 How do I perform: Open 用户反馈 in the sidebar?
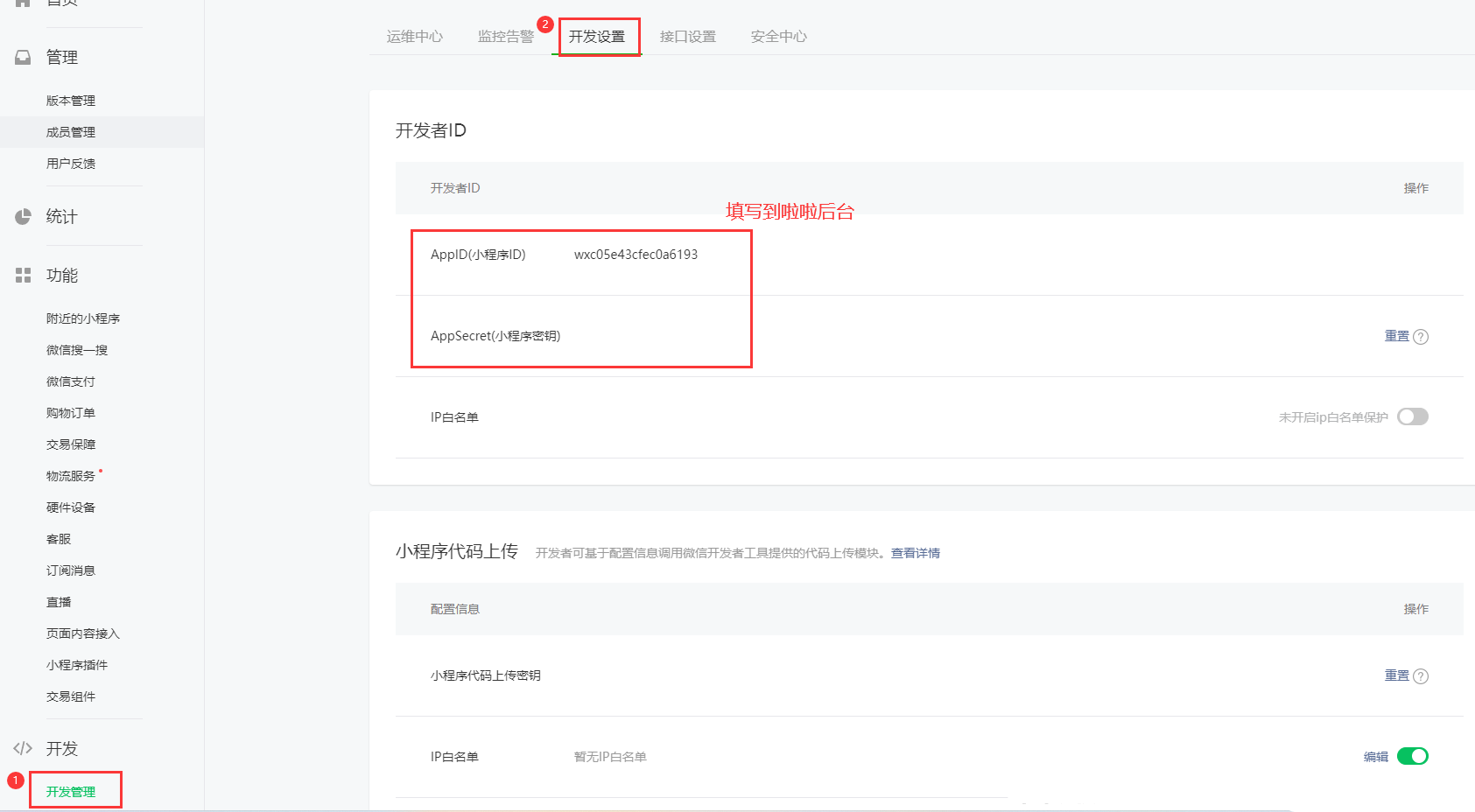click(x=71, y=164)
